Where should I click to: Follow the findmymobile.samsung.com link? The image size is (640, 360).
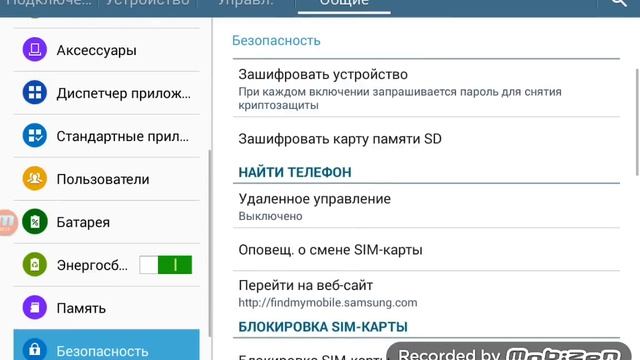328,302
